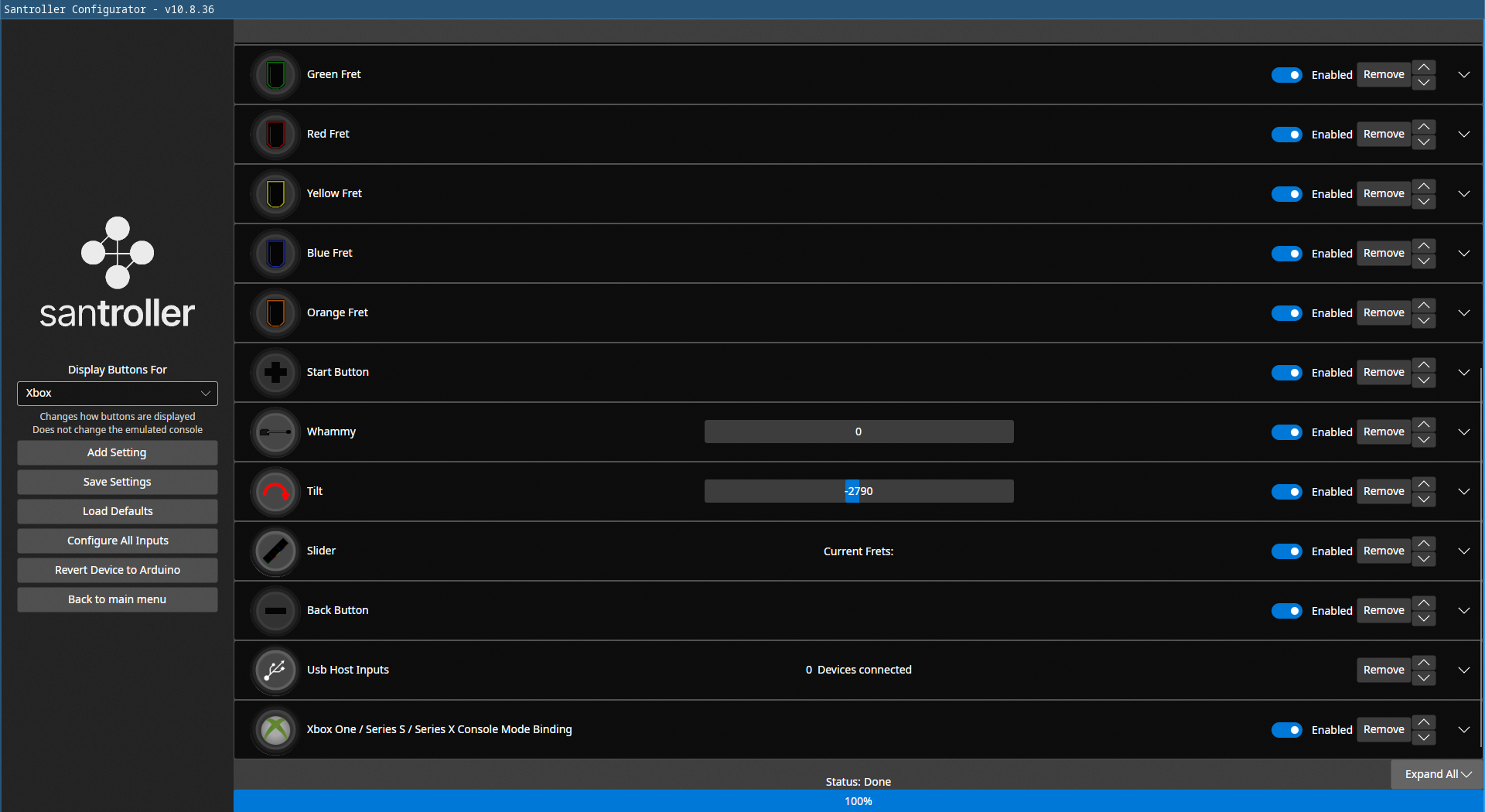Expand the Slider row
The image size is (1485, 812).
point(1463,551)
